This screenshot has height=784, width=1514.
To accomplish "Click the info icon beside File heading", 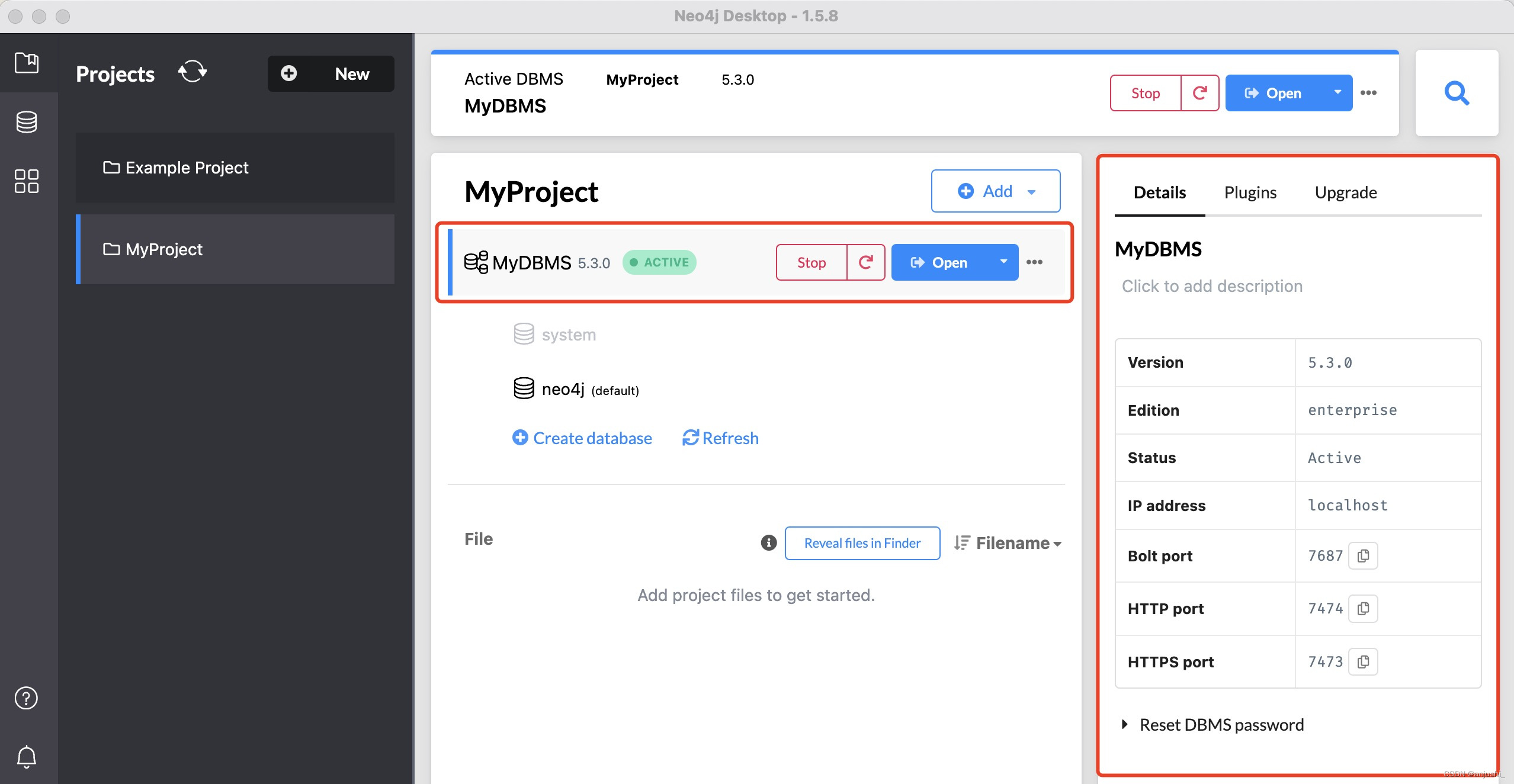I will click(x=768, y=543).
